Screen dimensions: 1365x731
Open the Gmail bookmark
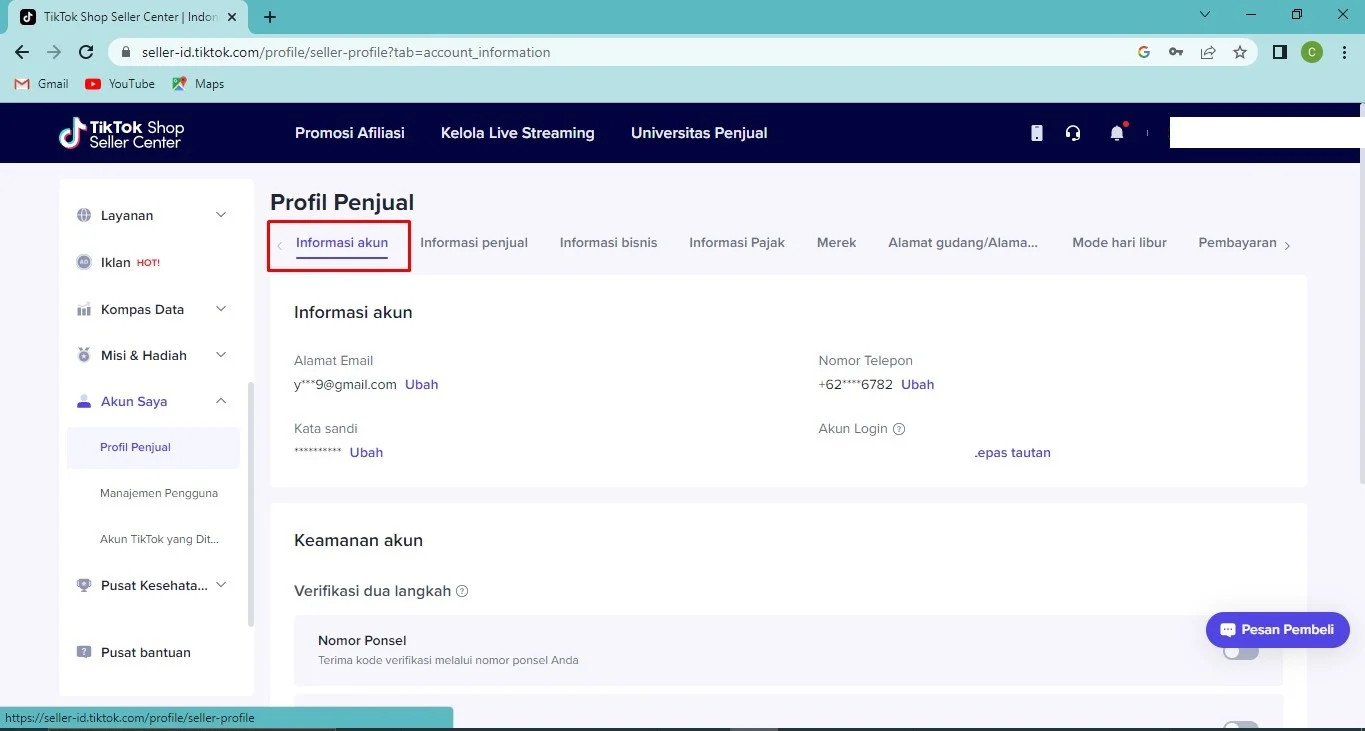[42, 84]
